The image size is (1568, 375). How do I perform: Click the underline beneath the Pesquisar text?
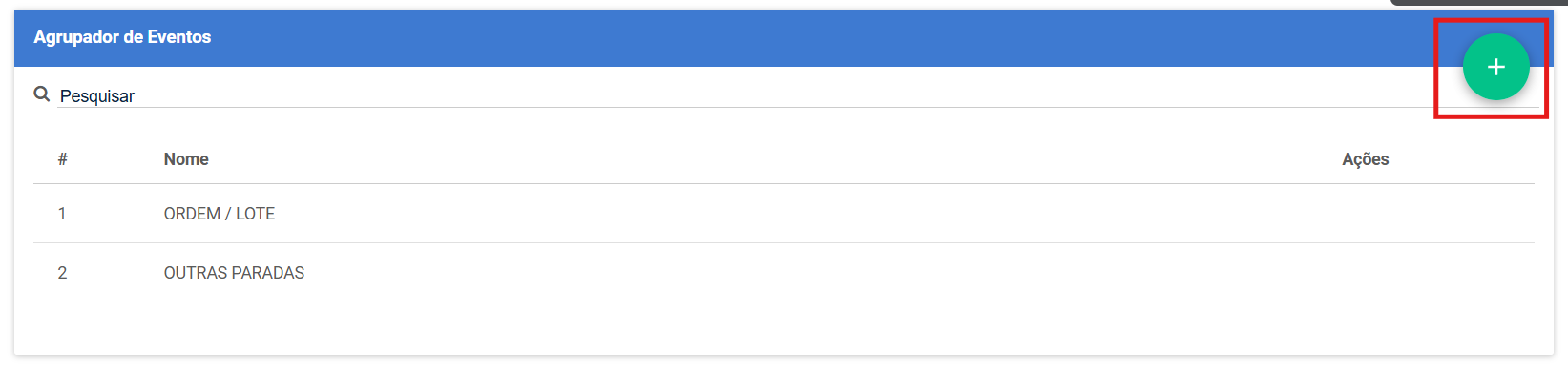coord(744,107)
